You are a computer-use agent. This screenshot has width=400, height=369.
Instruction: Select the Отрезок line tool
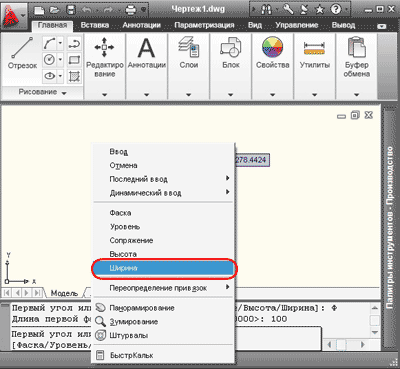[x=22, y=53]
